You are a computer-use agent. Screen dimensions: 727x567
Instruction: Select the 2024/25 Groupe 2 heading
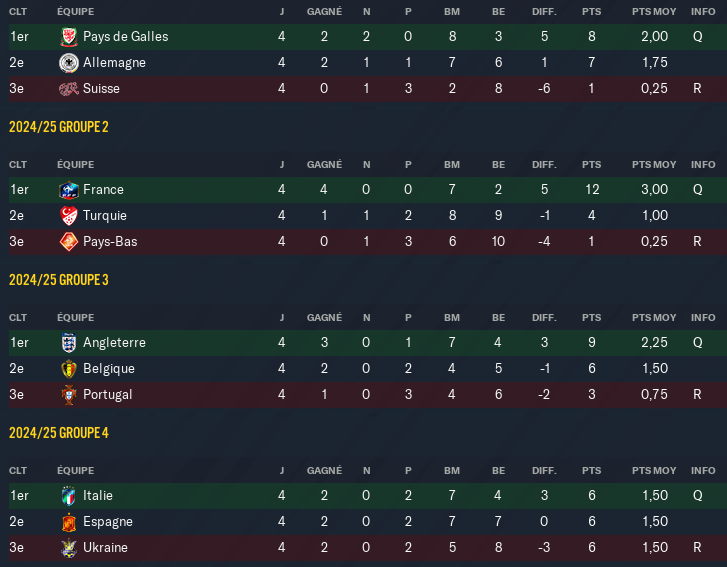click(58, 127)
